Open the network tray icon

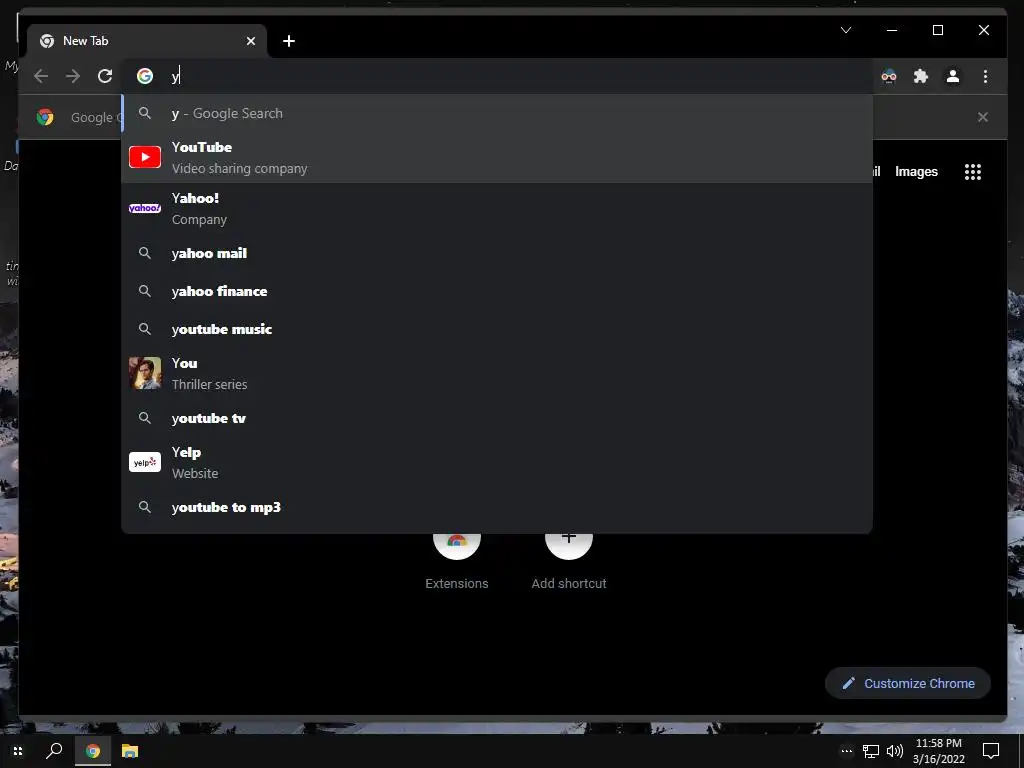[x=871, y=751]
